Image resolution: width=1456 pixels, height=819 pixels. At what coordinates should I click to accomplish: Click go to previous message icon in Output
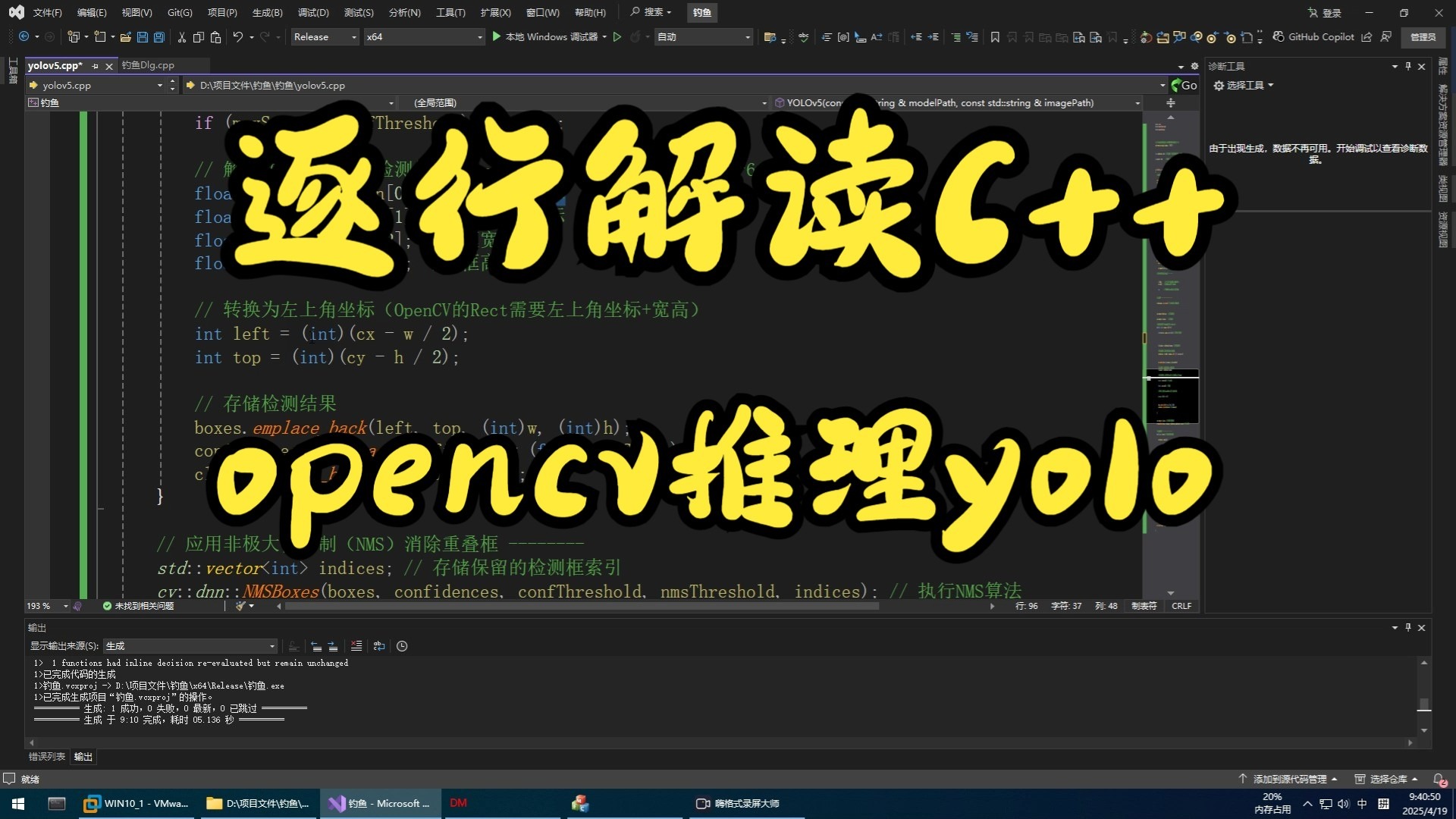coord(316,646)
